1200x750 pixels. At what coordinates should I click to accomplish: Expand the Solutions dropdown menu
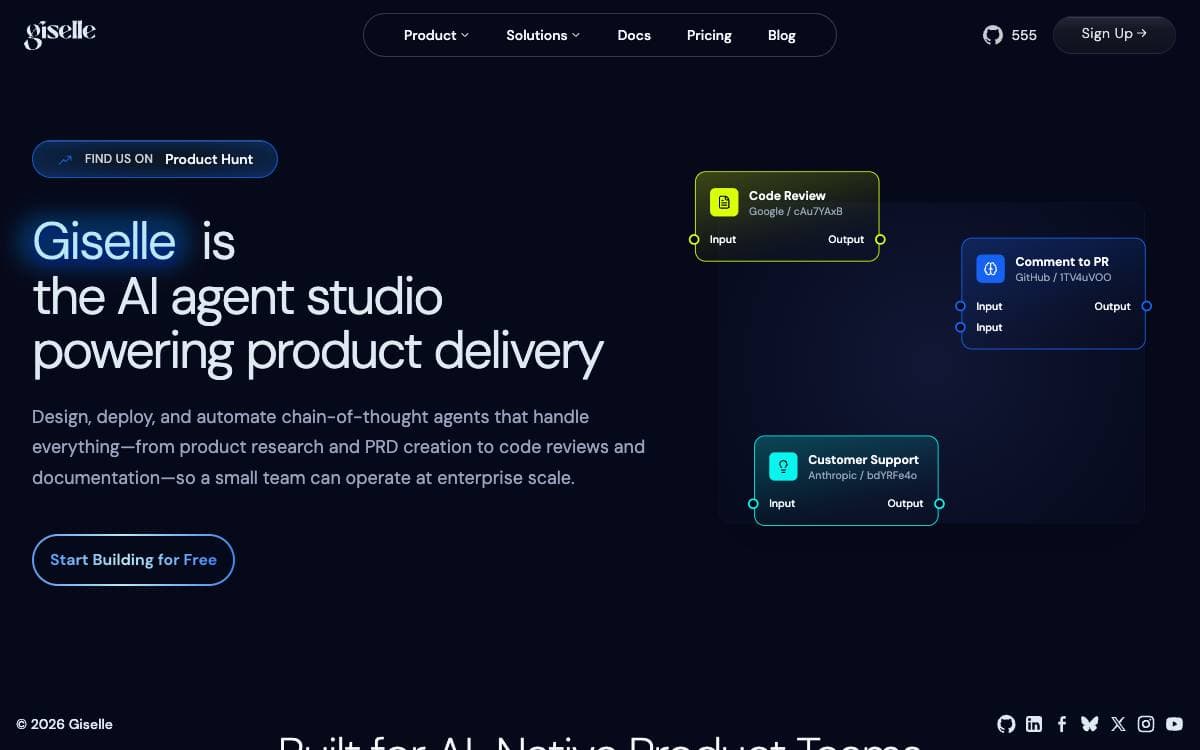(x=543, y=35)
